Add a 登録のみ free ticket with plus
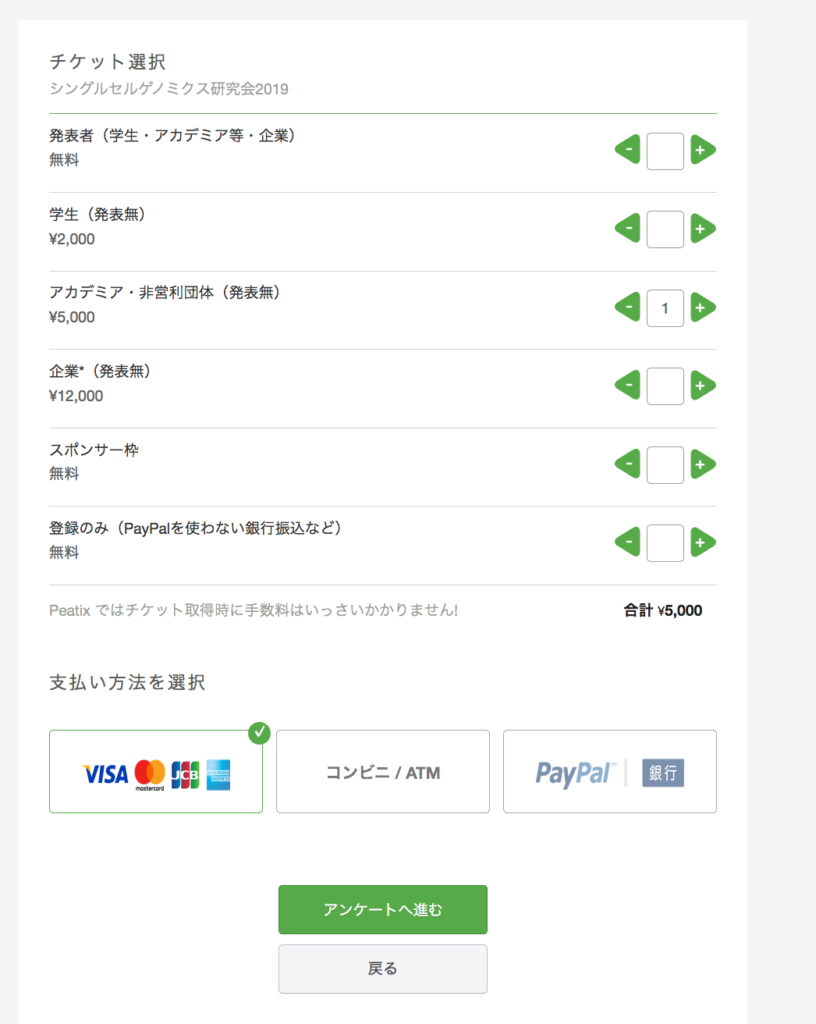The height and width of the screenshot is (1024, 816). [x=702, y=543]
